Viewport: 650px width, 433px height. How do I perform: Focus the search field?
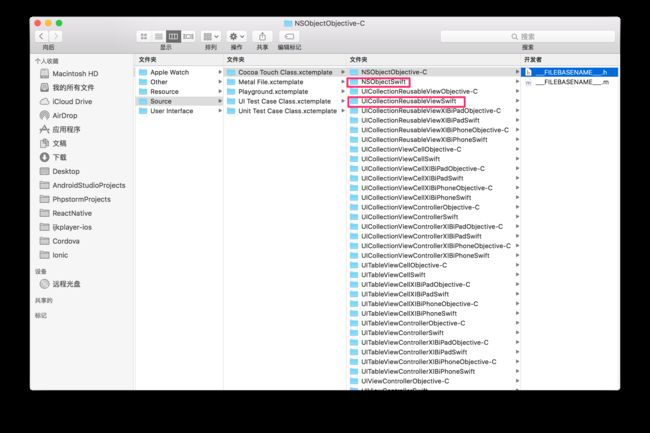(527, 36)
